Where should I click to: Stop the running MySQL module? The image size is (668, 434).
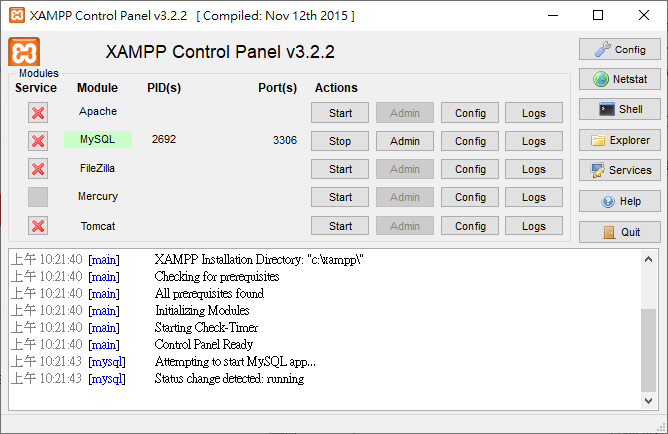coord(340,141)
